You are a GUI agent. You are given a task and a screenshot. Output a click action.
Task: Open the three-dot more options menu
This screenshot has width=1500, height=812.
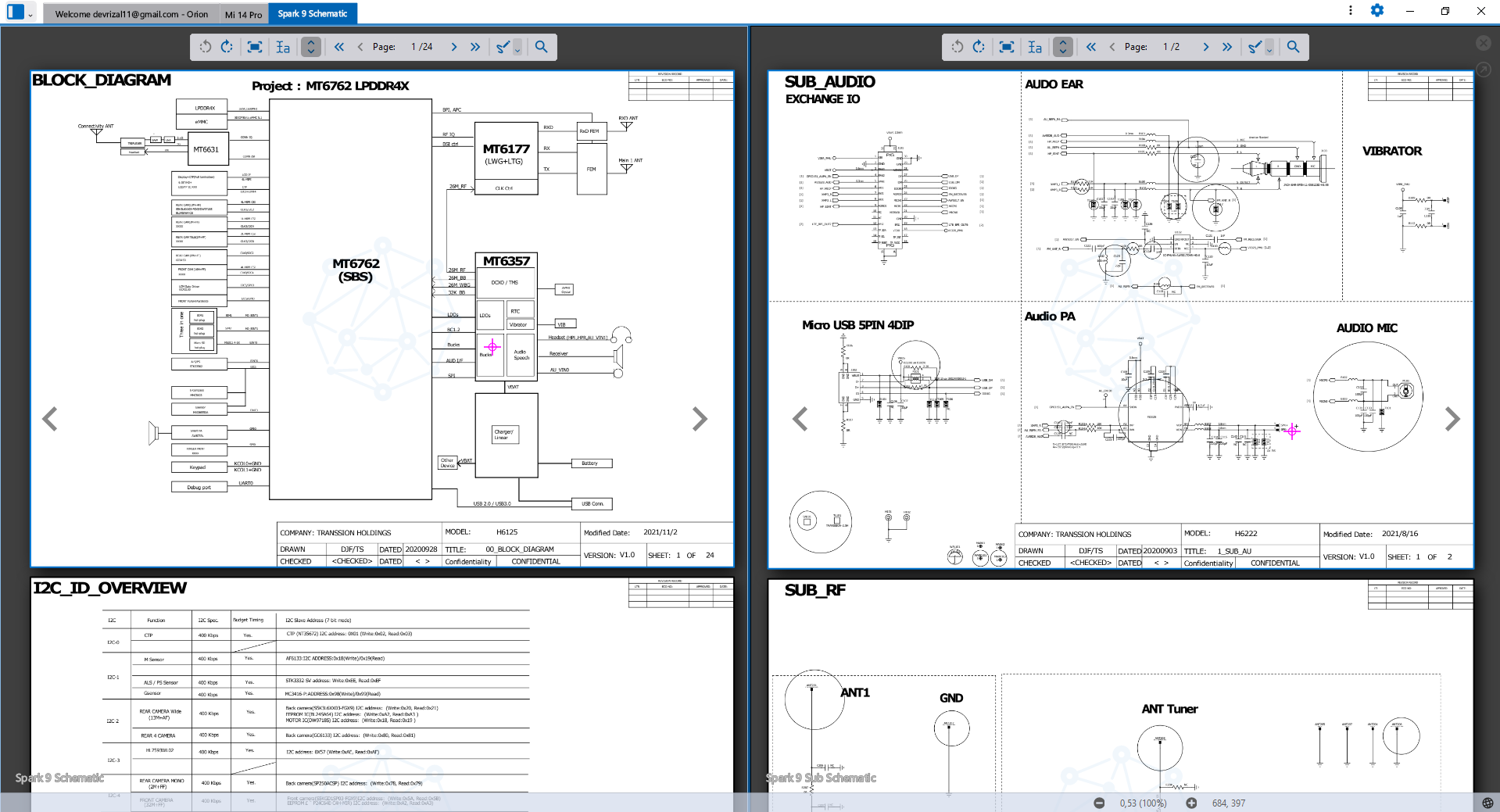(x=1351, y=10)
